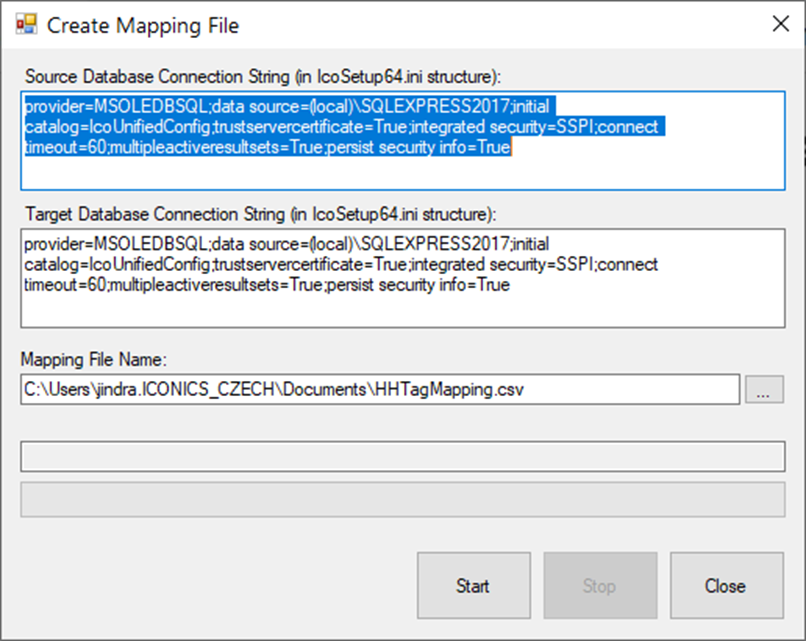The height and width of the screenshot is (641, 806).
Task: Click empty space below the highlighted source text
Action: [402, 173]
